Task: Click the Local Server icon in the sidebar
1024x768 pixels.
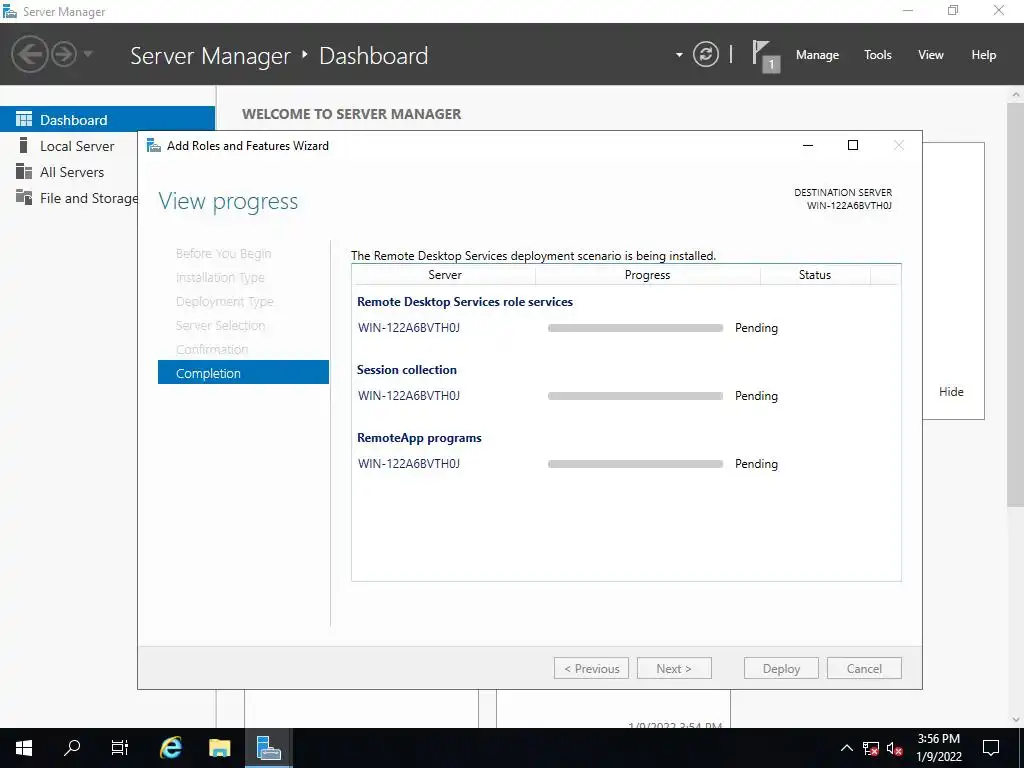Action: coord(24,145)
